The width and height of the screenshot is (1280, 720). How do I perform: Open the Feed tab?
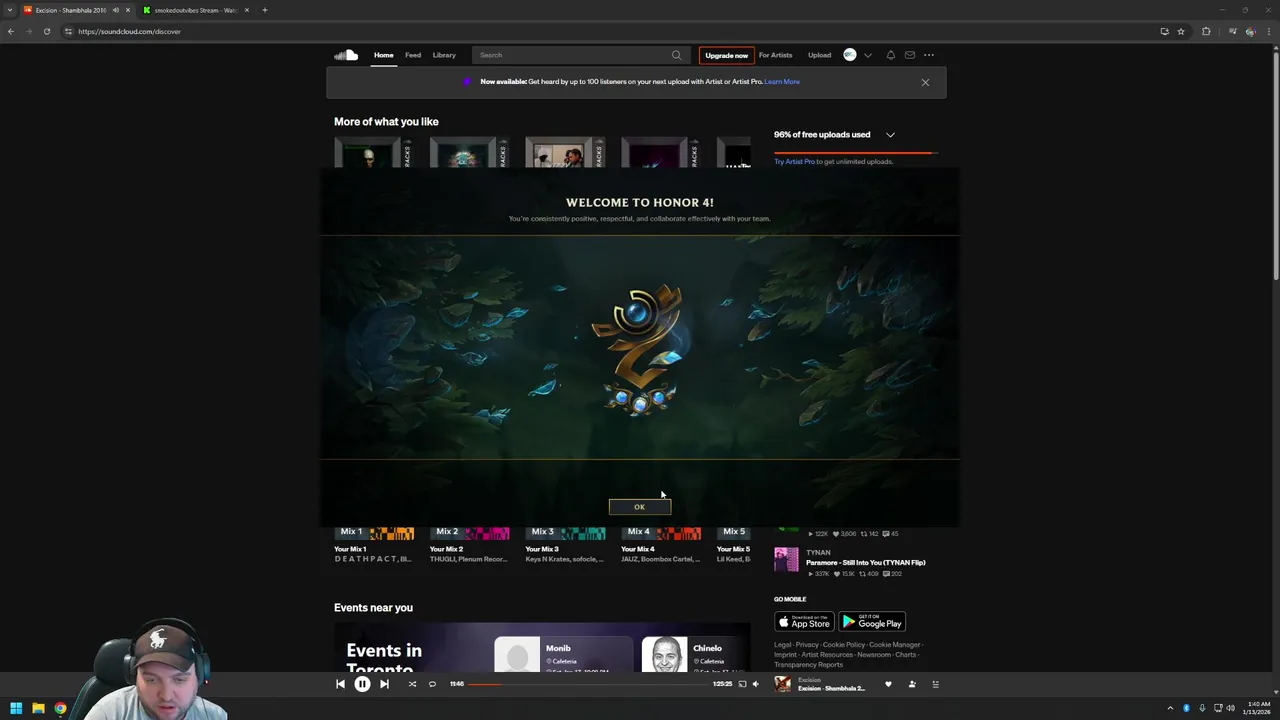[x=413, y=55]
